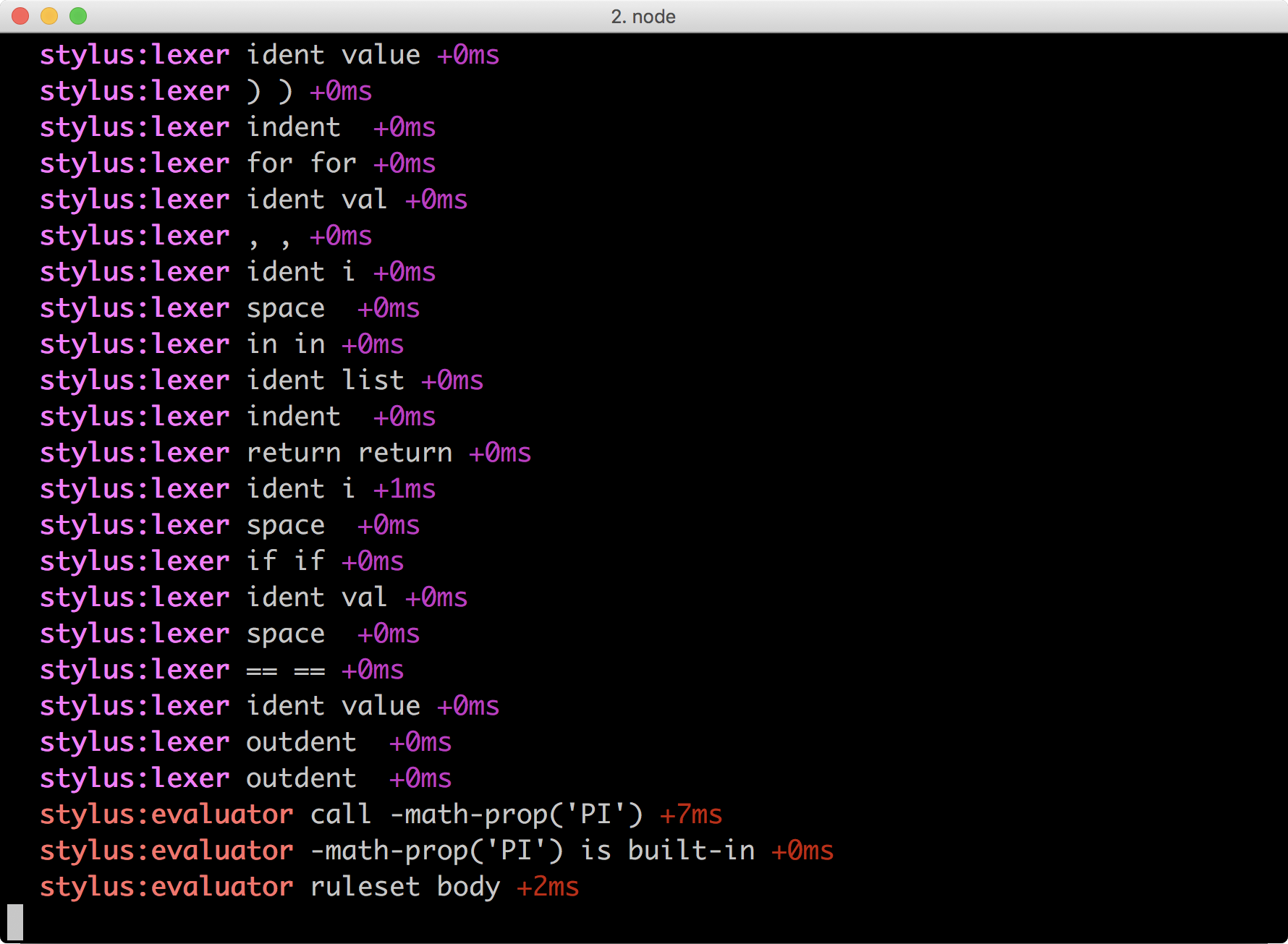Click the "+1ms" timing value
The image size is (1288, 944).
tap(404, 489)
